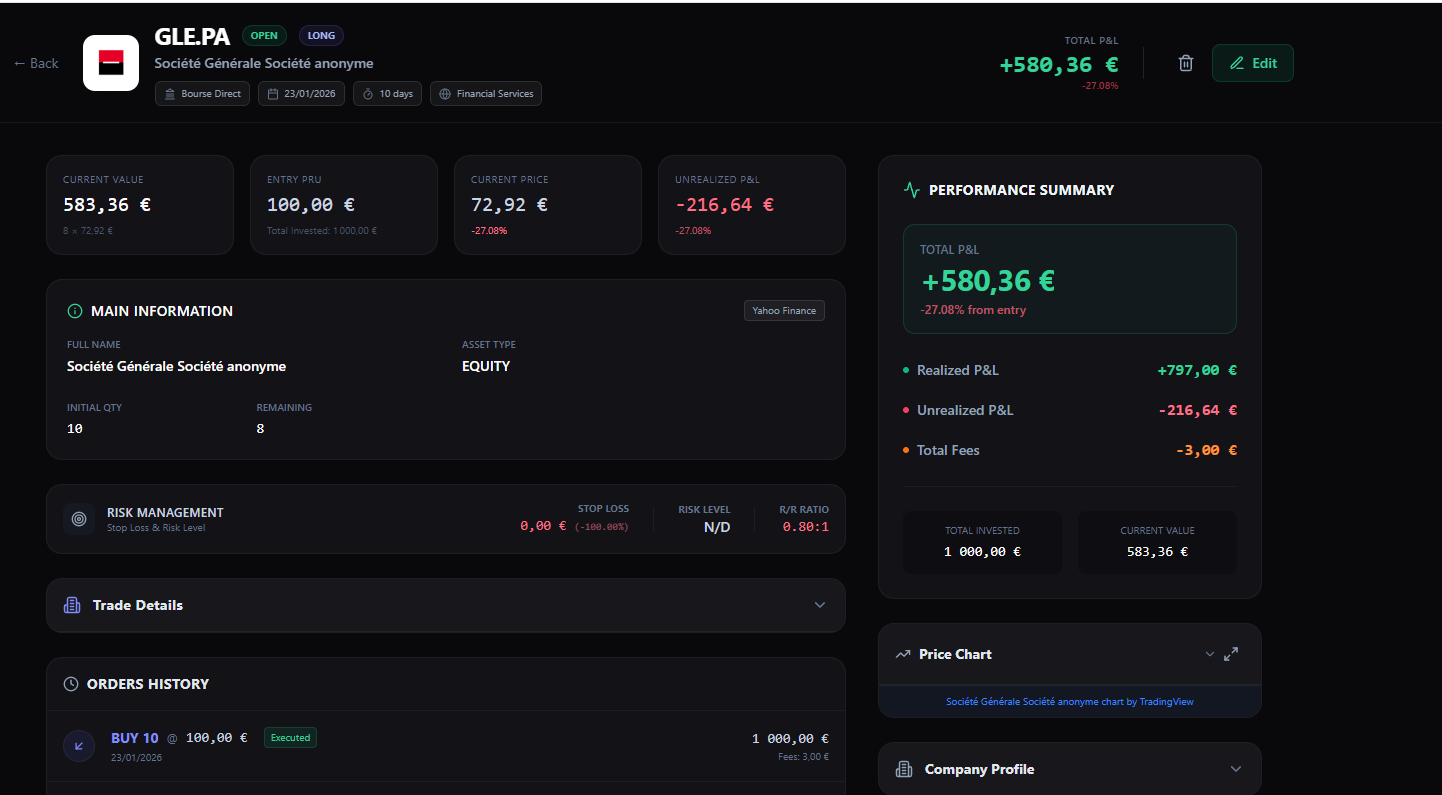Click the trash icon to delete the trade
Screen dimensions: 1442x795
click(x=1185, y=62)
